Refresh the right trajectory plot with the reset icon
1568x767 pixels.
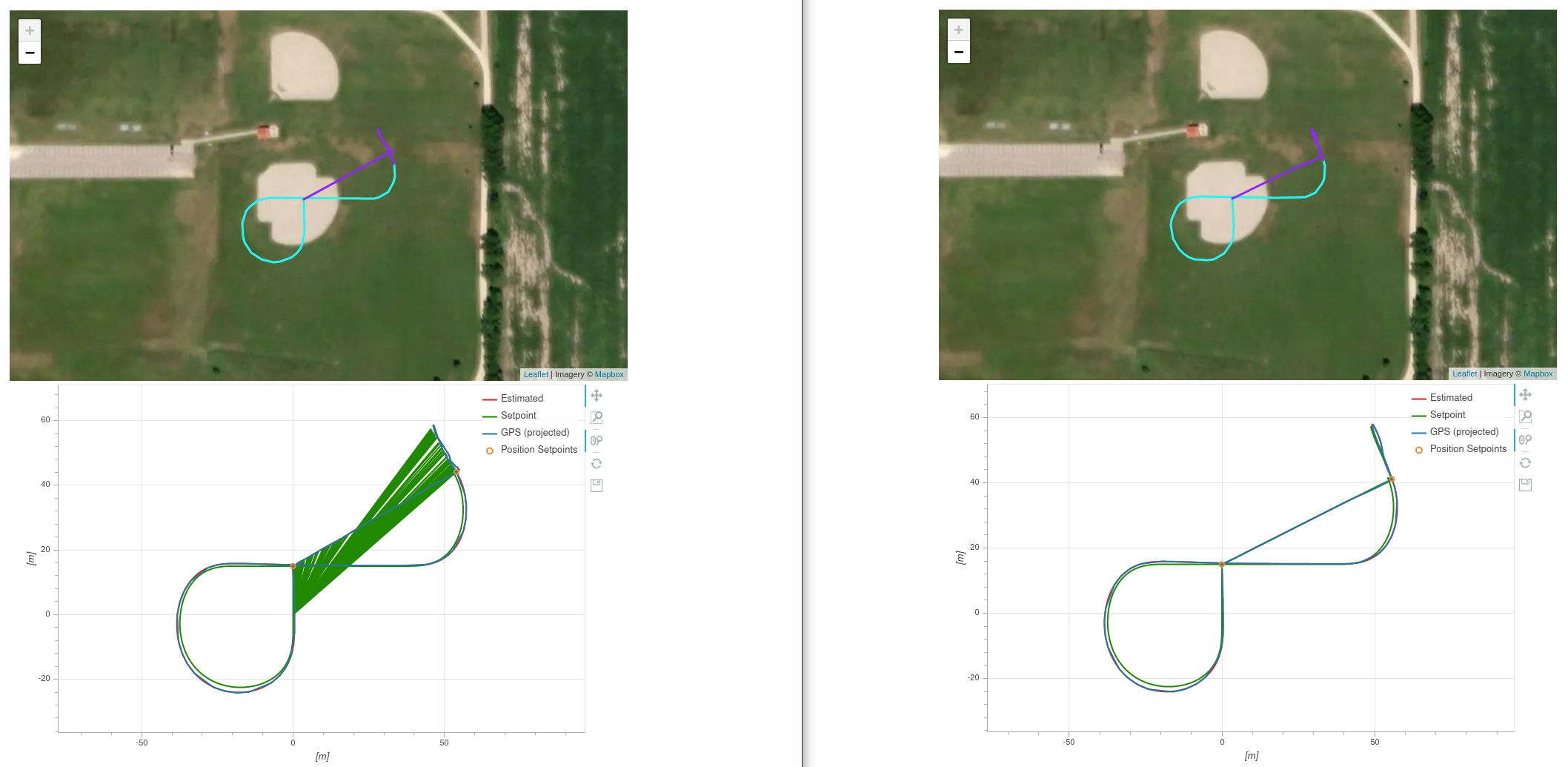[1526, 462]
